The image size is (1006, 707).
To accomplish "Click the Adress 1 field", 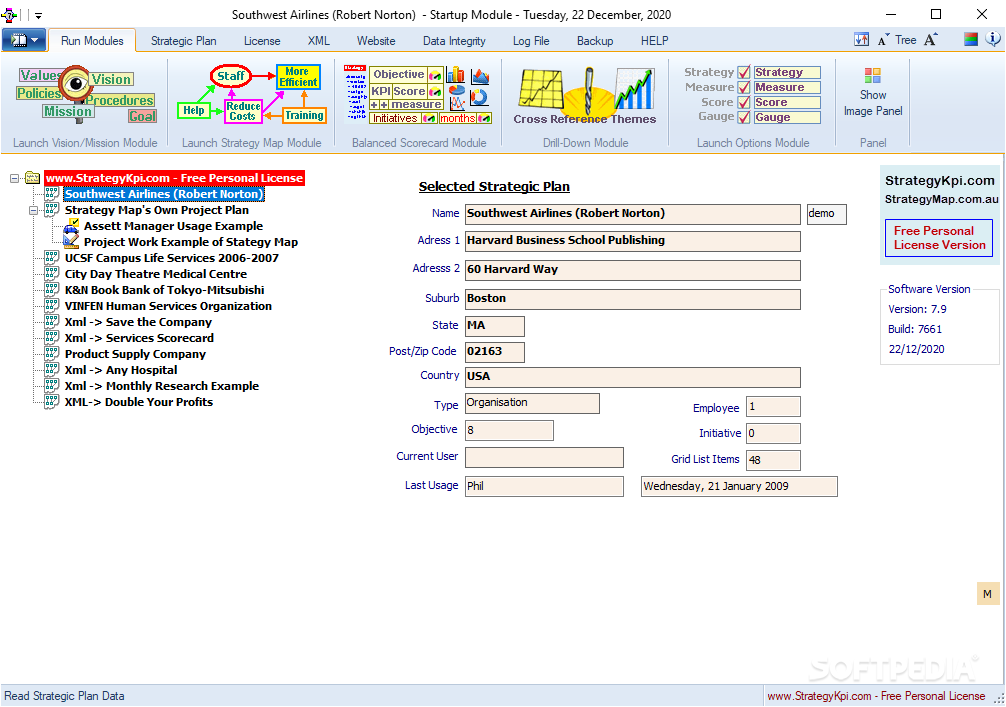I will tap(633, 241).
